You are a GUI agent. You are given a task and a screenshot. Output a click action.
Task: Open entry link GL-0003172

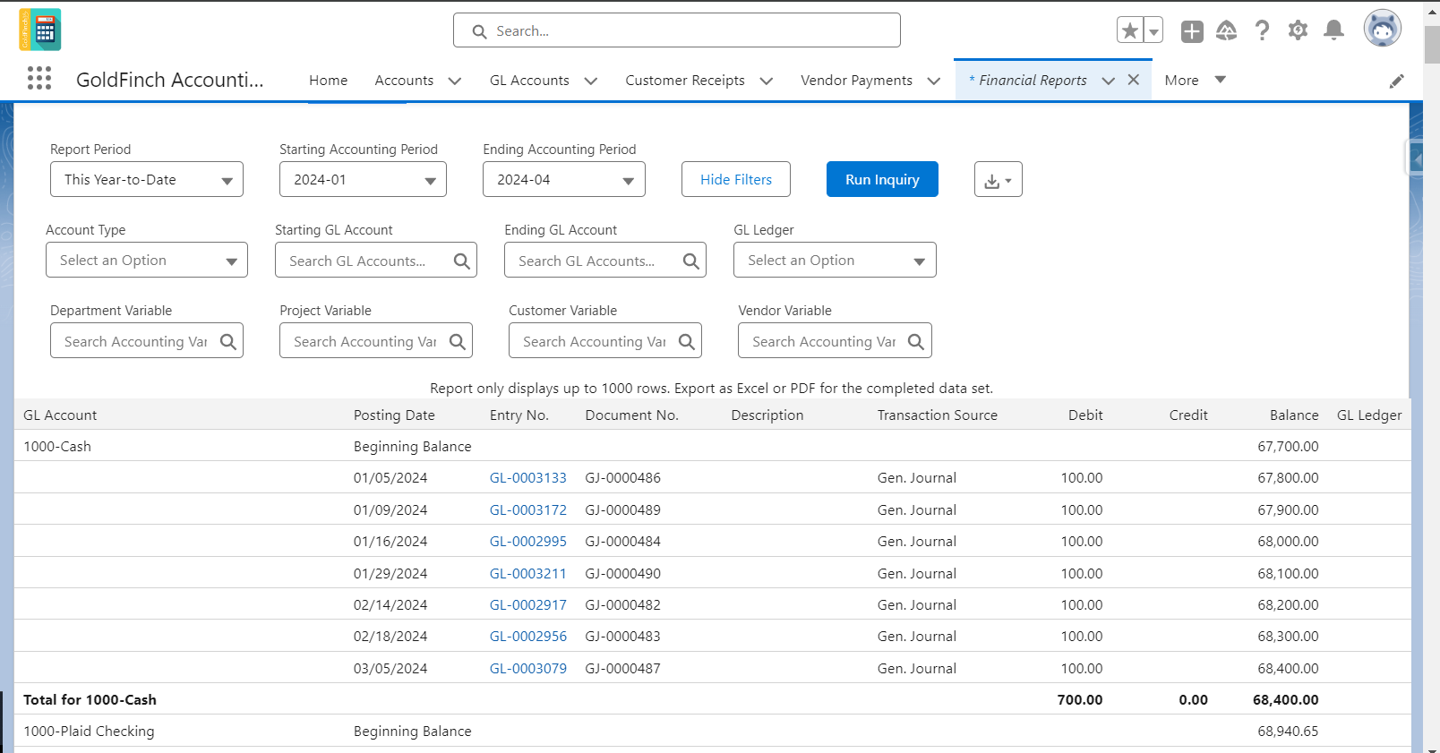(528, 510)
